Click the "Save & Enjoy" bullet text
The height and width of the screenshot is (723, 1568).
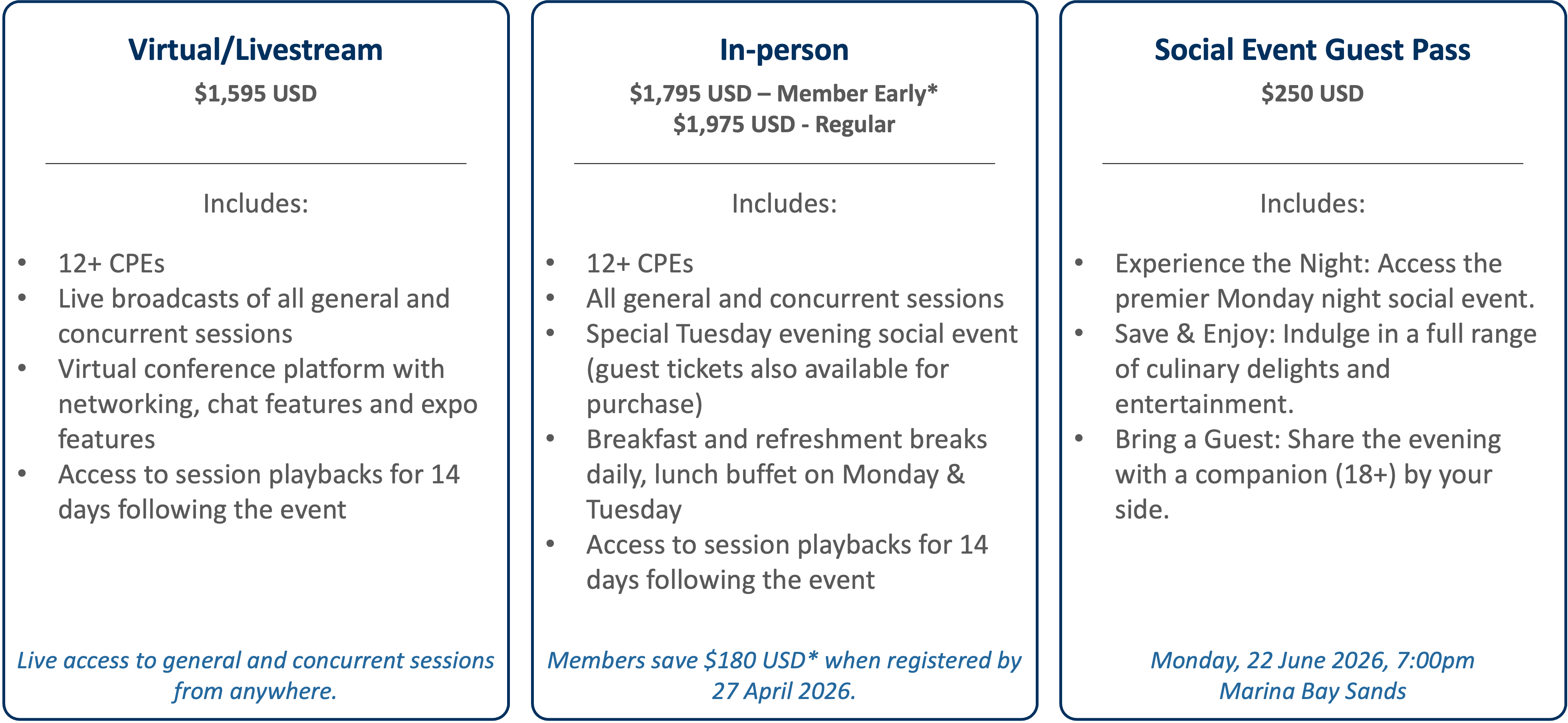1326,334
